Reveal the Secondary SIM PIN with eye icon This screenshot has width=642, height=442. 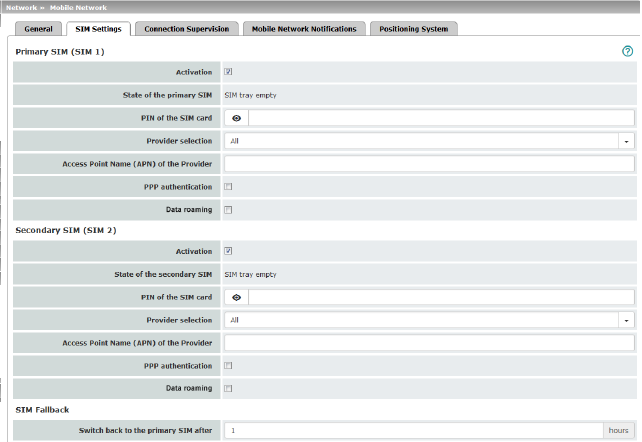click(x=236, y=298)
